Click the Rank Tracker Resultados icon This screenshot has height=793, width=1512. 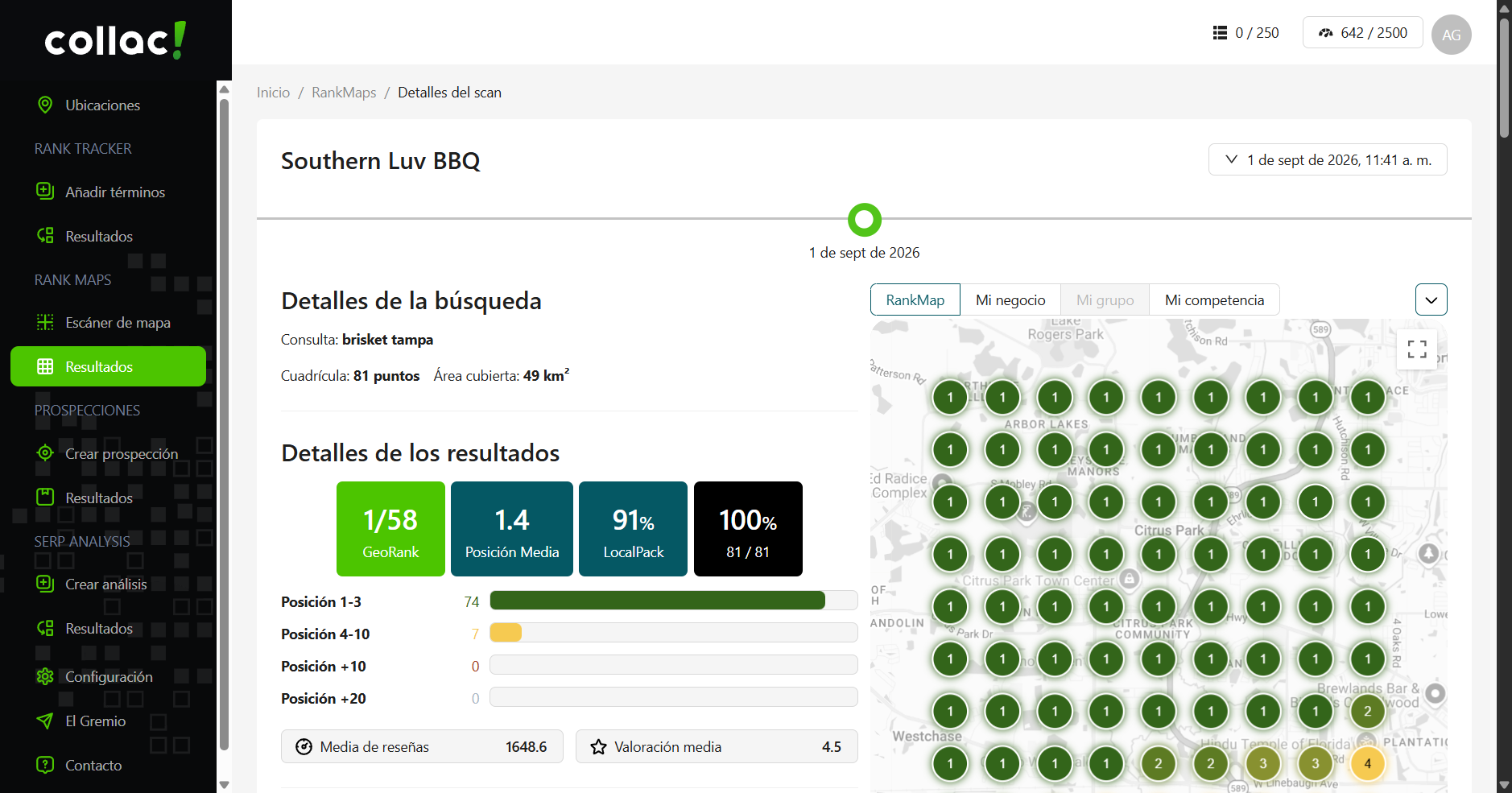point(45,236)
